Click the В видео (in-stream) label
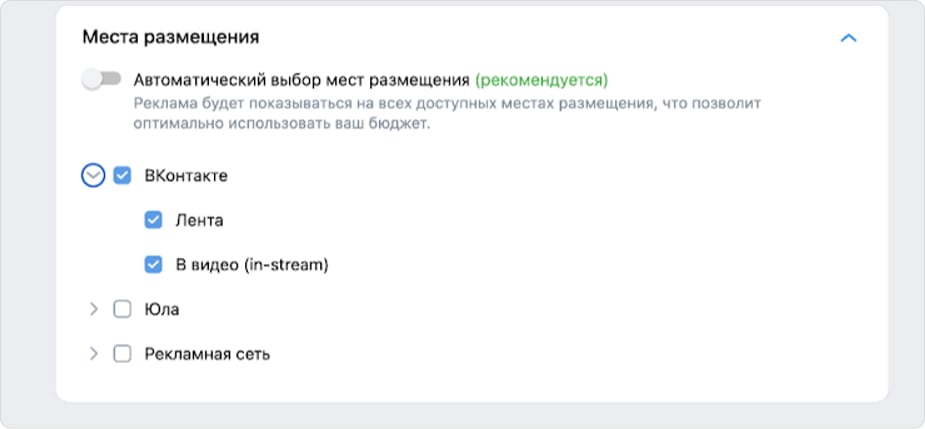 point(252,265)
